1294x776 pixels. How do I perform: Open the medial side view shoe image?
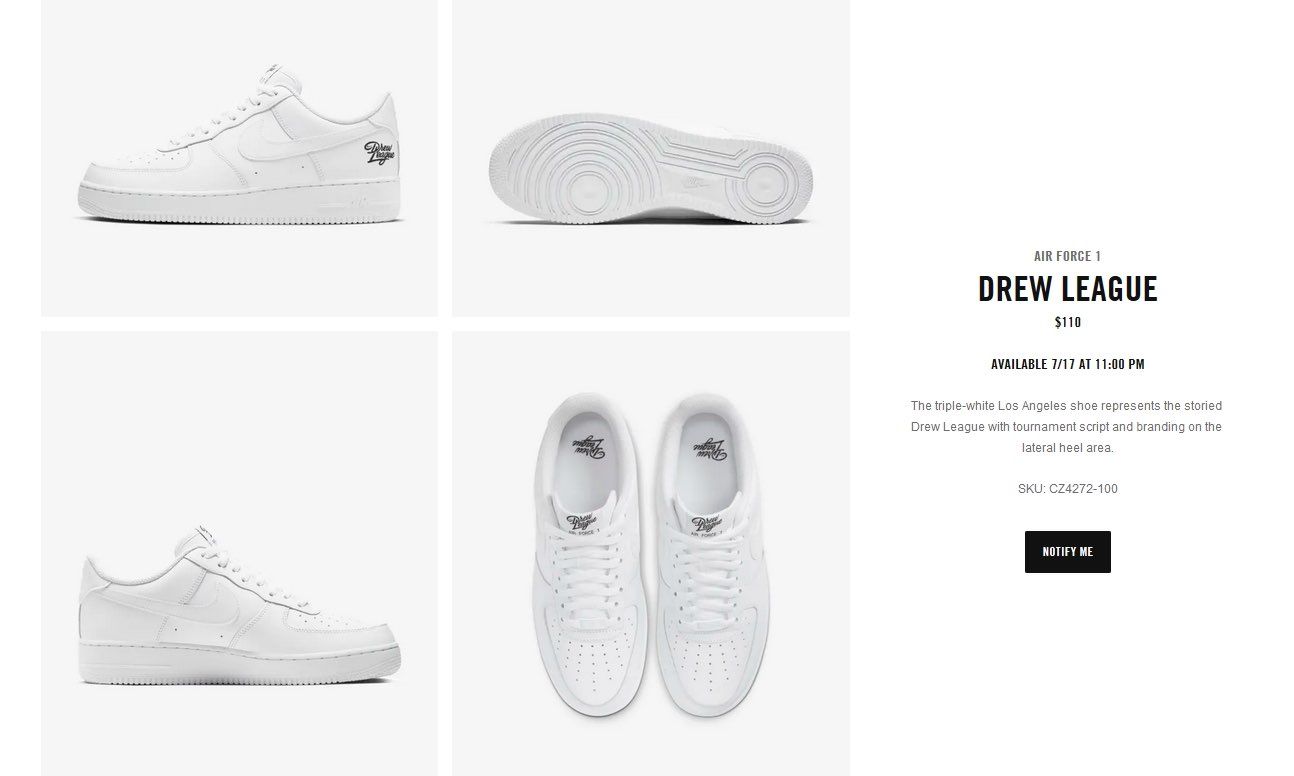pos(239,553)
